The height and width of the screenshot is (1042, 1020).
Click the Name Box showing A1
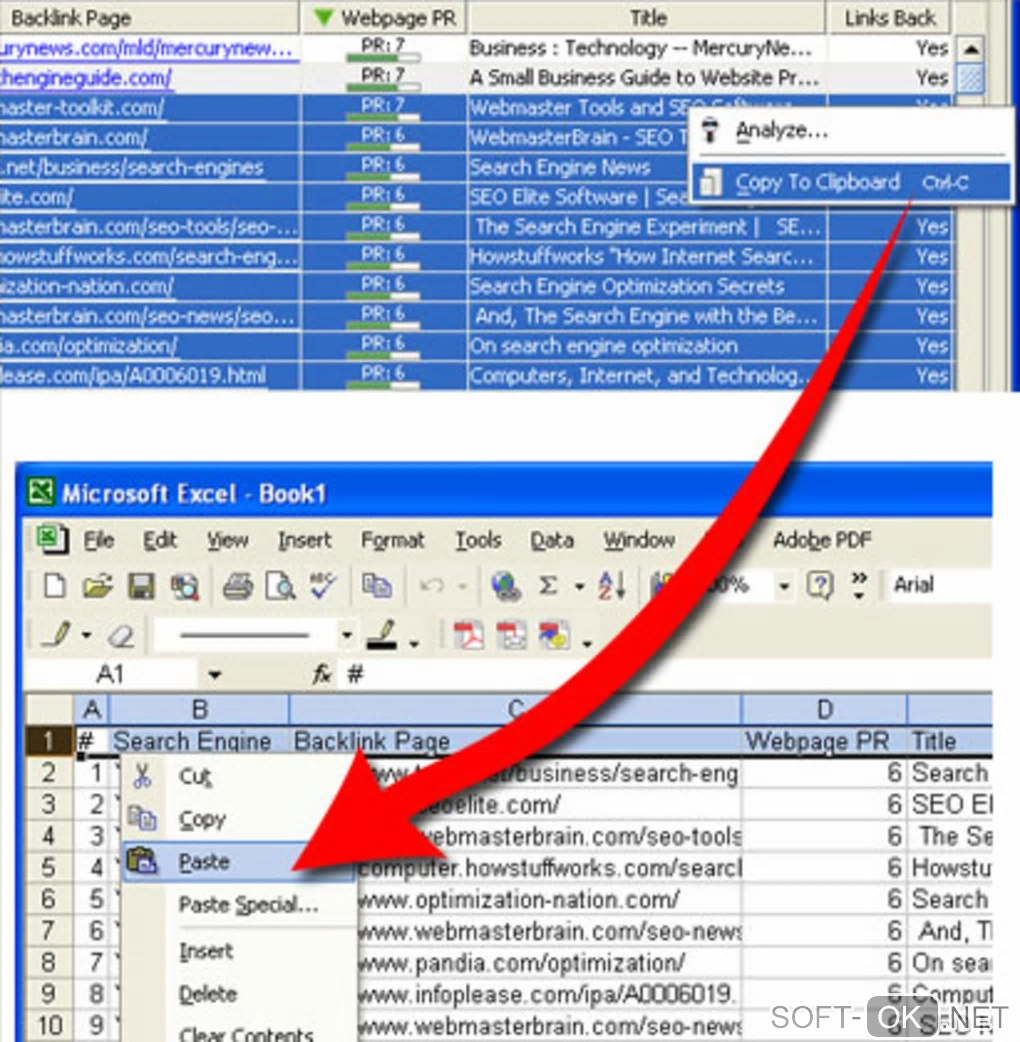[110, 675]
